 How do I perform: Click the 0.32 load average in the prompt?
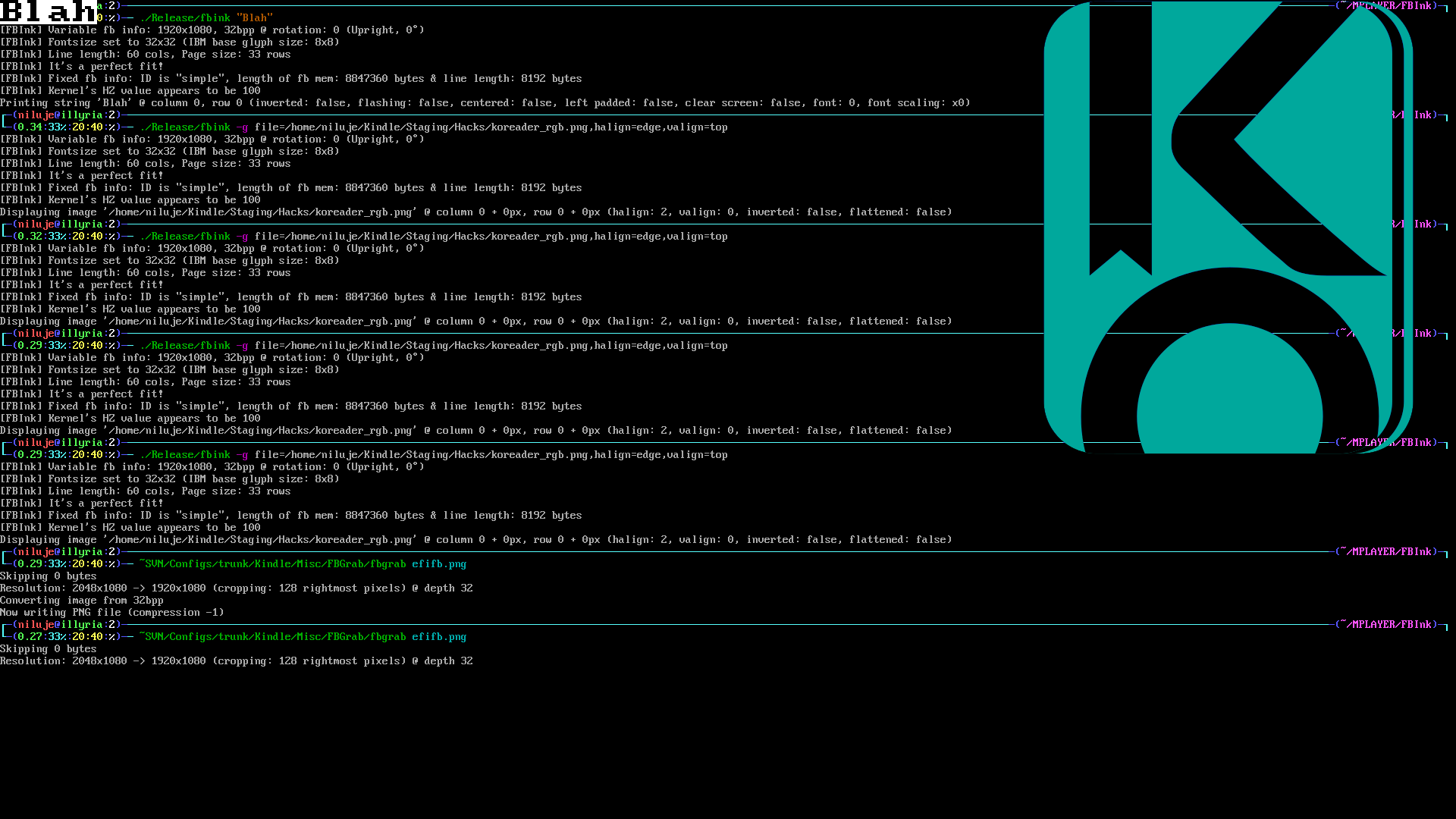30,237
